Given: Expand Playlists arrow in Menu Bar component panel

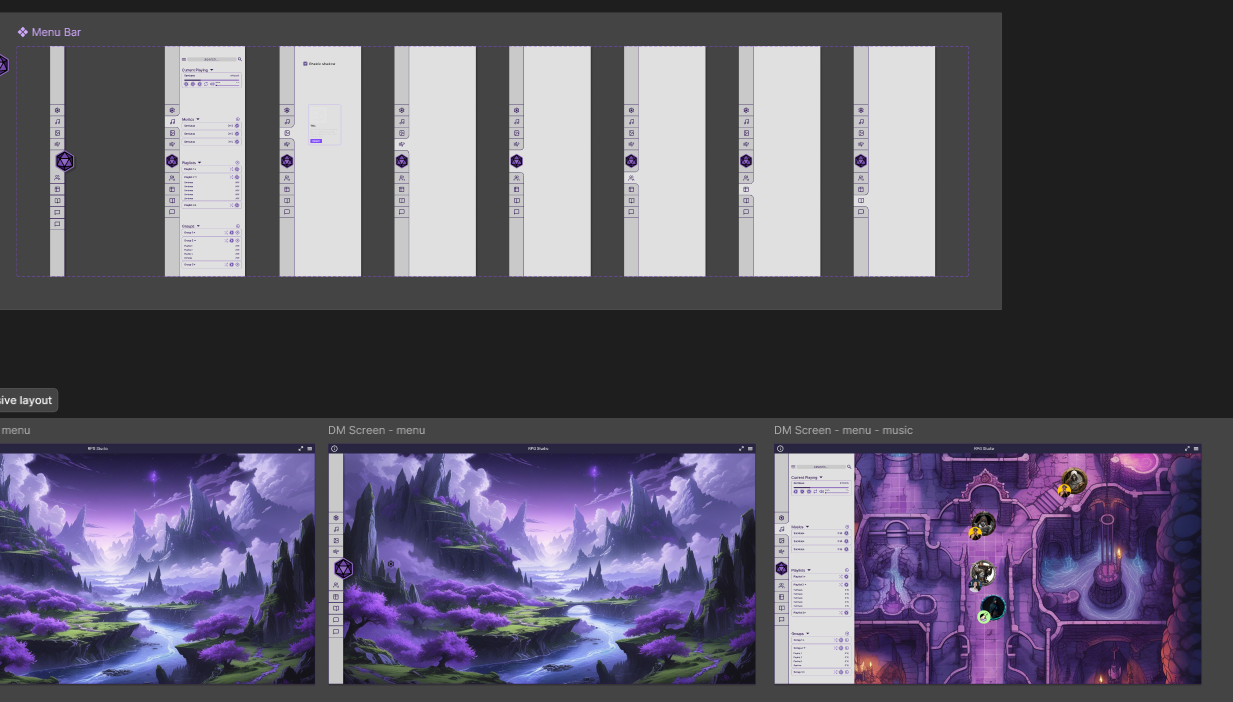Looking at the screenshot, I should coord(200,162).
